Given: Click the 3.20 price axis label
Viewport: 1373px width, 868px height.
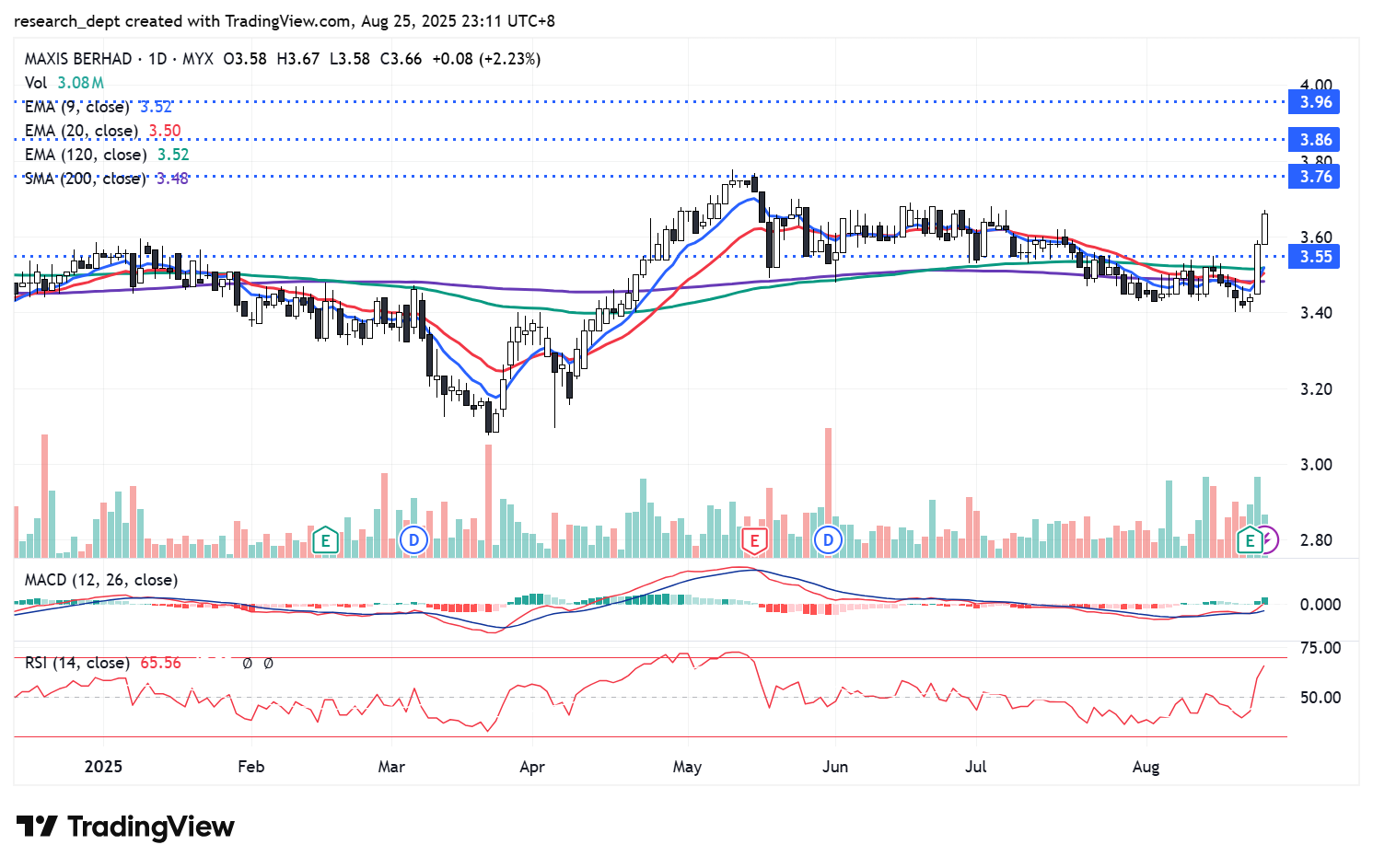Looking at the screenshot, I should (1316, 388).
